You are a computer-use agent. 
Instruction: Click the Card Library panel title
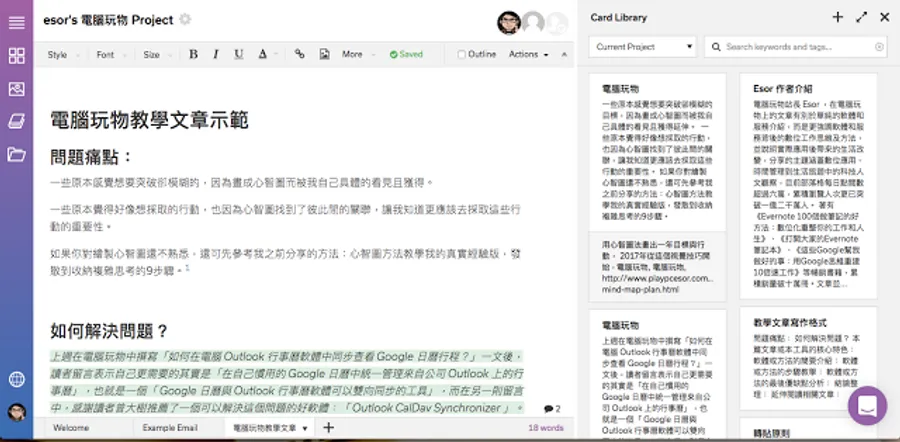click(619, 18)
